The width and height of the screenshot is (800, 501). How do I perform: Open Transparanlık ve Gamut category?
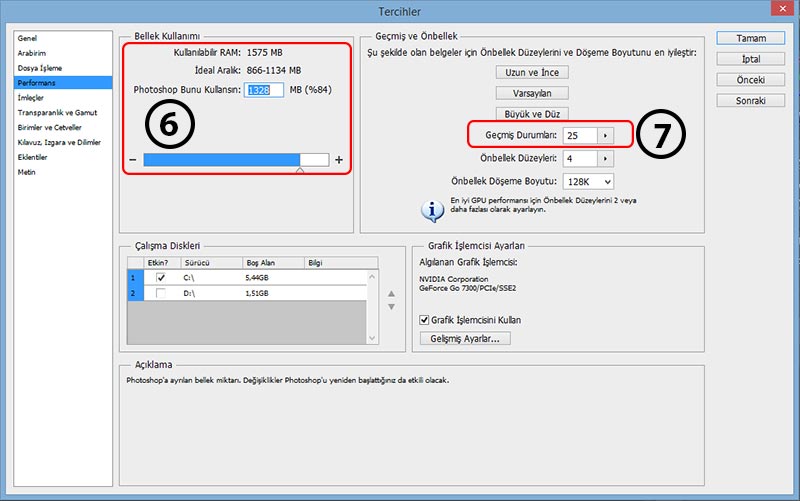point(63,112)
